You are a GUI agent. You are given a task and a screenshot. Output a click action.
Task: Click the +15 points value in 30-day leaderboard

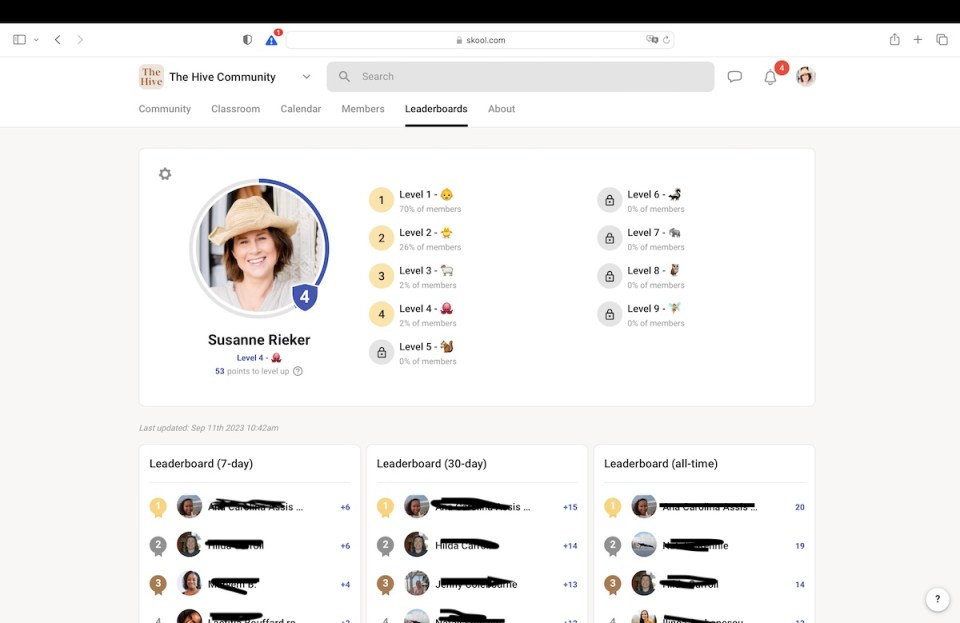pos(570,507)
